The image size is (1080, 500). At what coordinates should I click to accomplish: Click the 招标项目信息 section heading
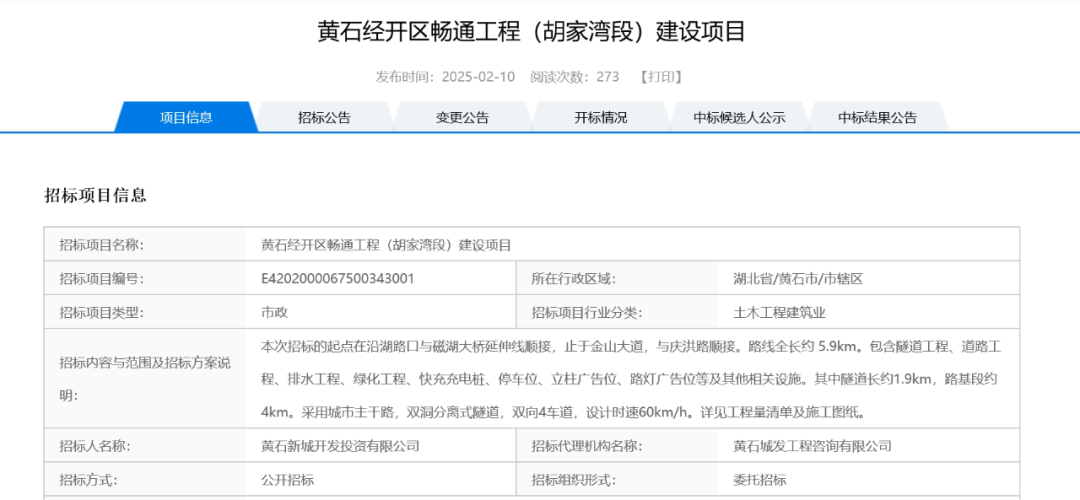(96, 195)
